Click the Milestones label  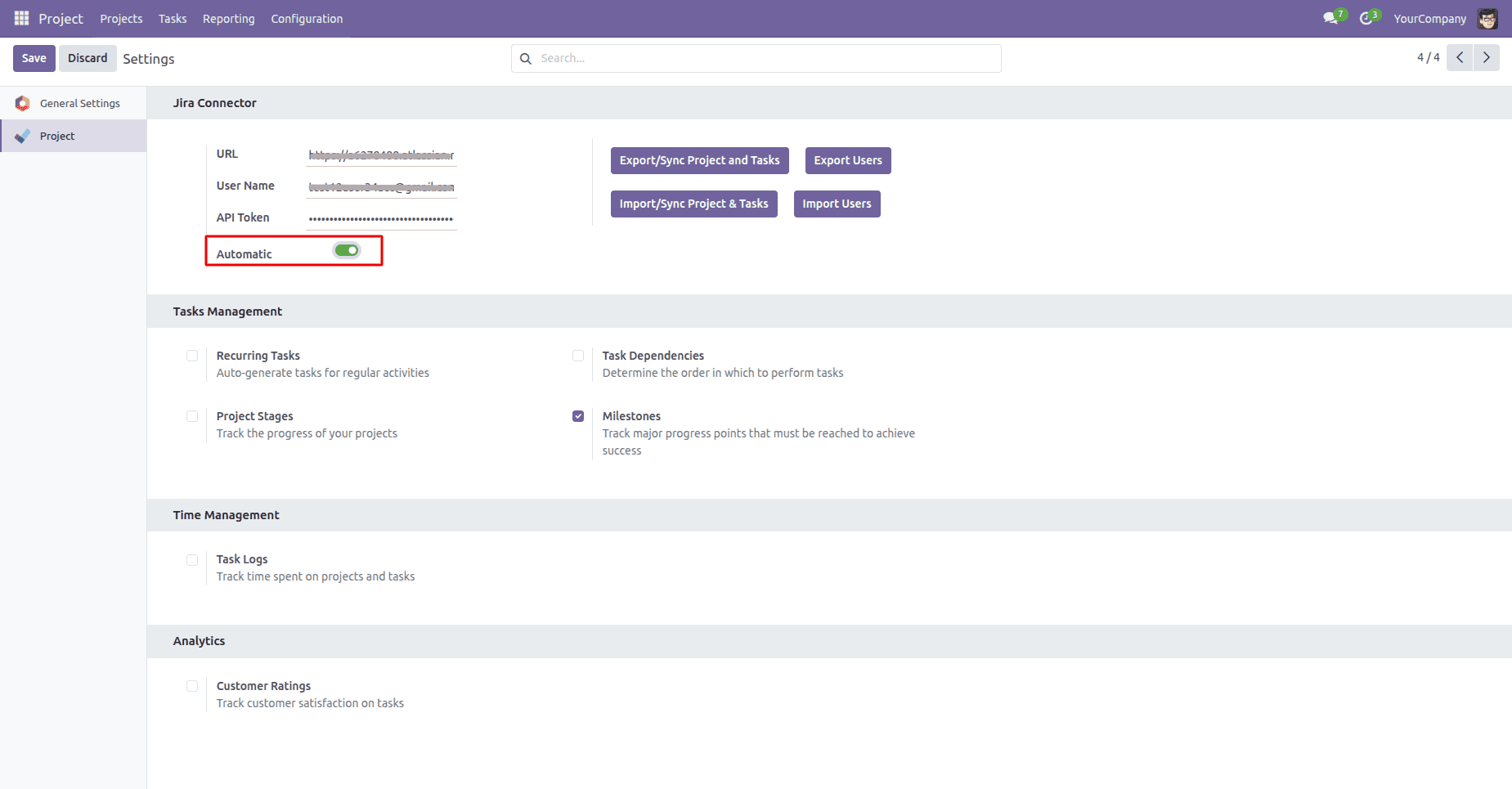point(632,416)
